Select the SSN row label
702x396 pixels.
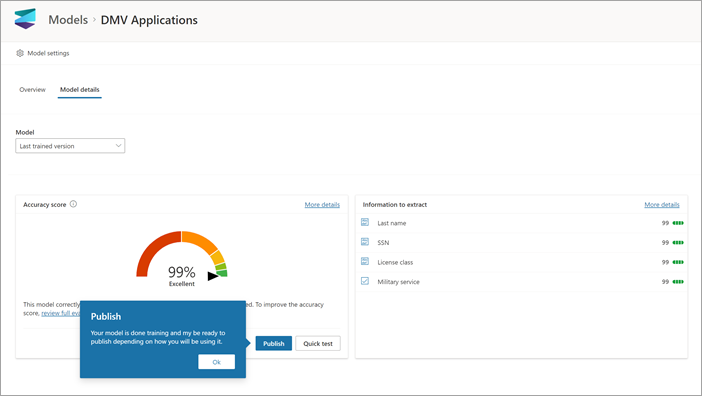(383, 243)
